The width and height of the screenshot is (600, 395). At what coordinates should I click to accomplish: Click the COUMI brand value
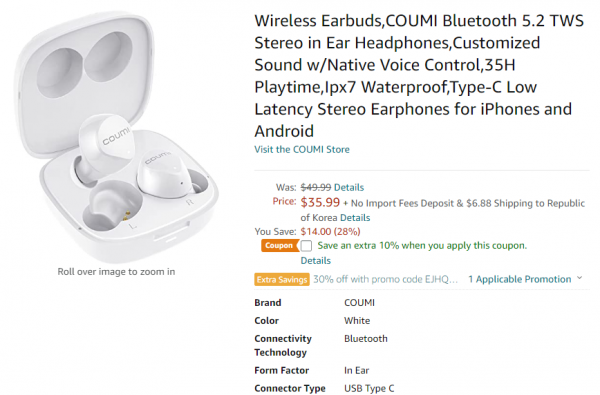[359, 303]
